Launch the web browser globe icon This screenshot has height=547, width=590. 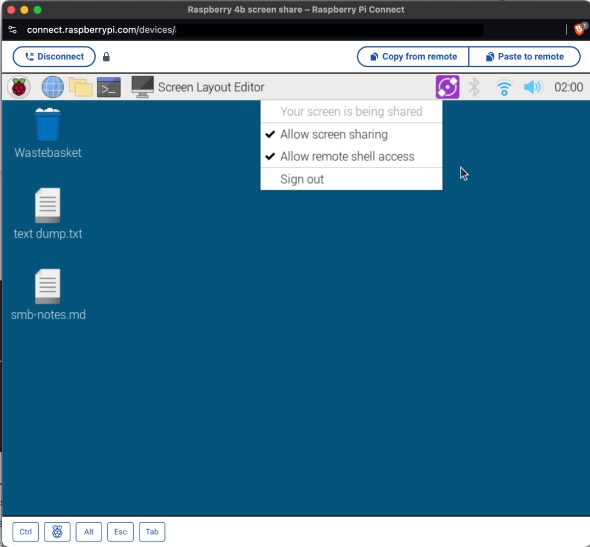[52, 87]
